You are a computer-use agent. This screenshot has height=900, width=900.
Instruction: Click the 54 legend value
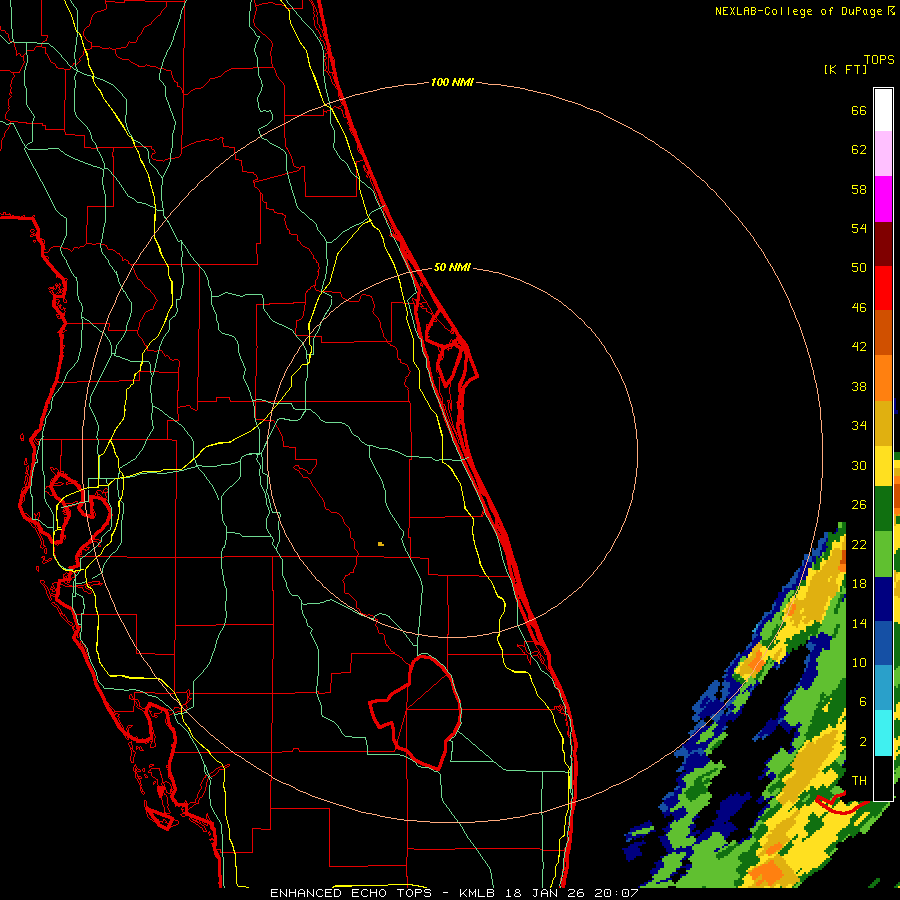pyautogui.click(x=859, y=228)
